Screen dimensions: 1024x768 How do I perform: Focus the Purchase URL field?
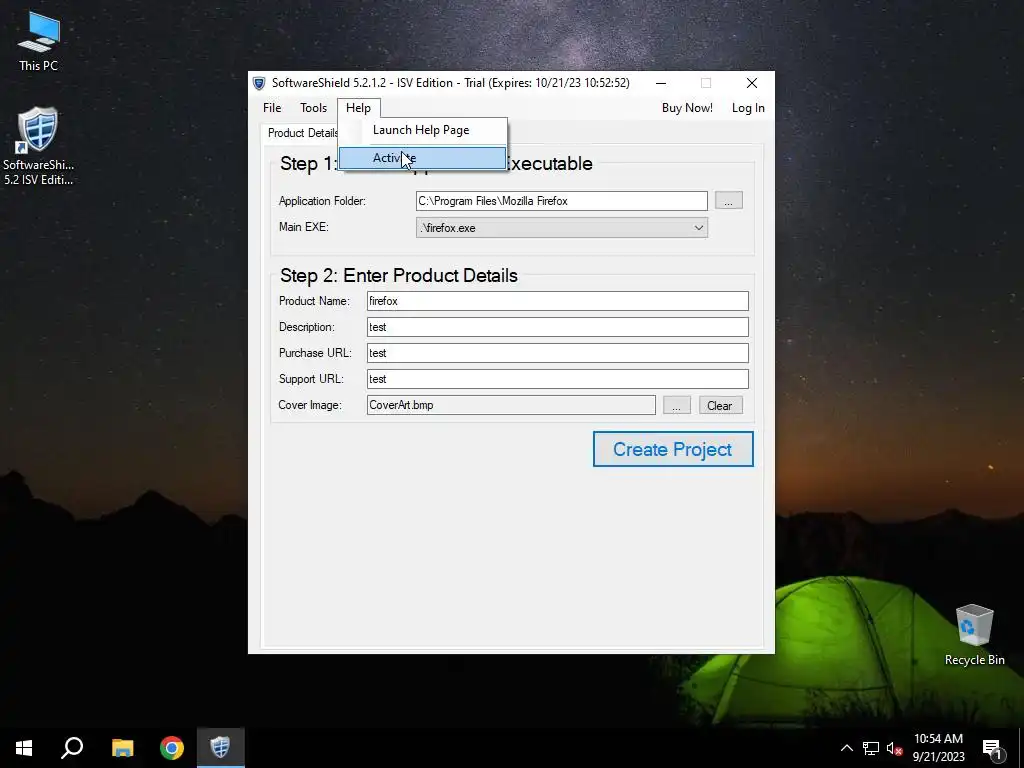558,353
